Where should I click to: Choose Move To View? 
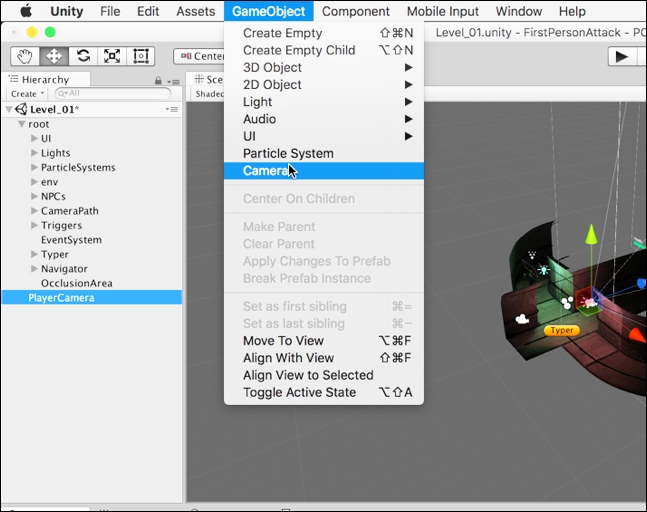pyautogui.click(x=324, y=341)
